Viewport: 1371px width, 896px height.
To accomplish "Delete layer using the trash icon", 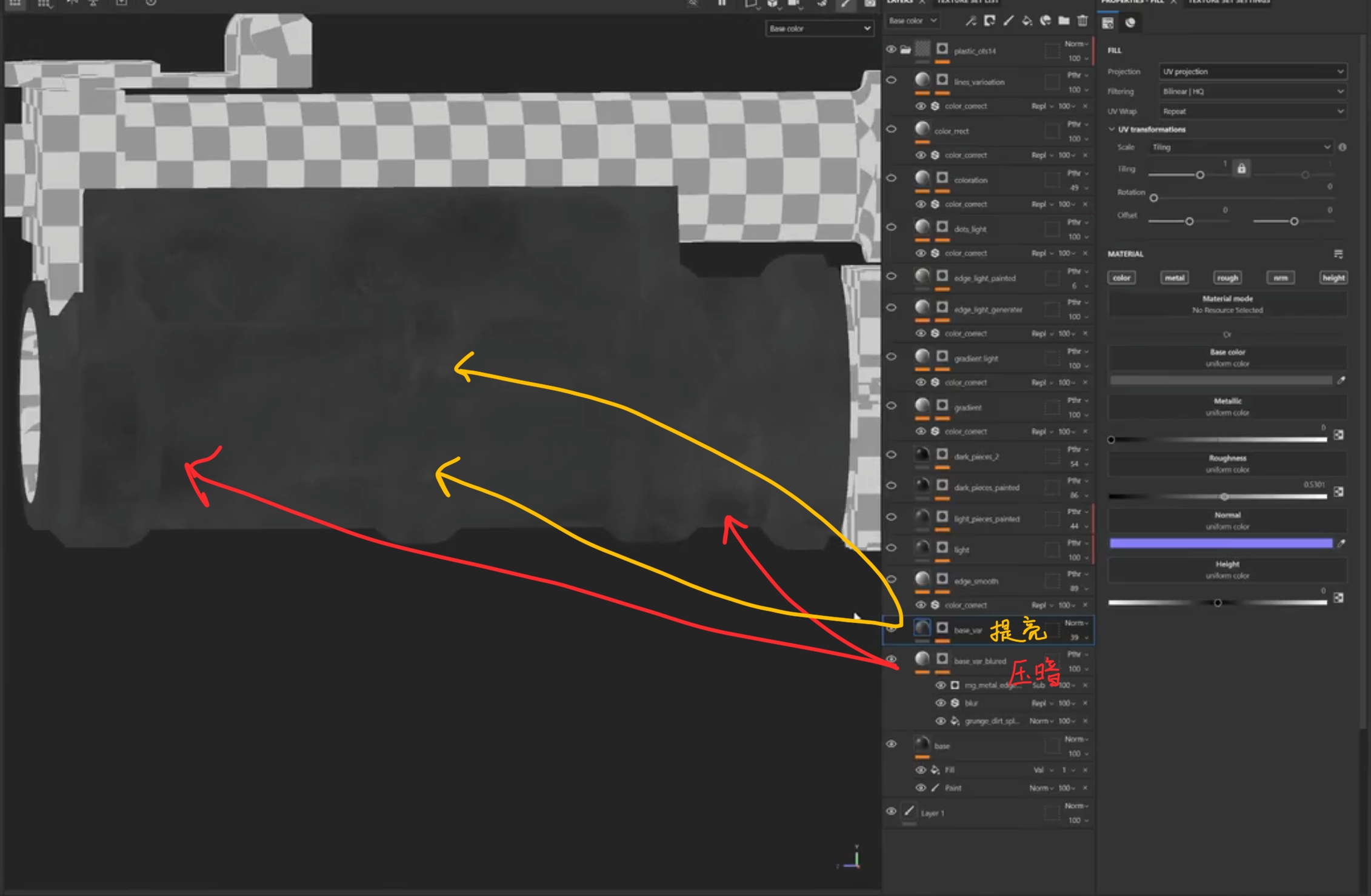I will click(x=1082, y=21).
